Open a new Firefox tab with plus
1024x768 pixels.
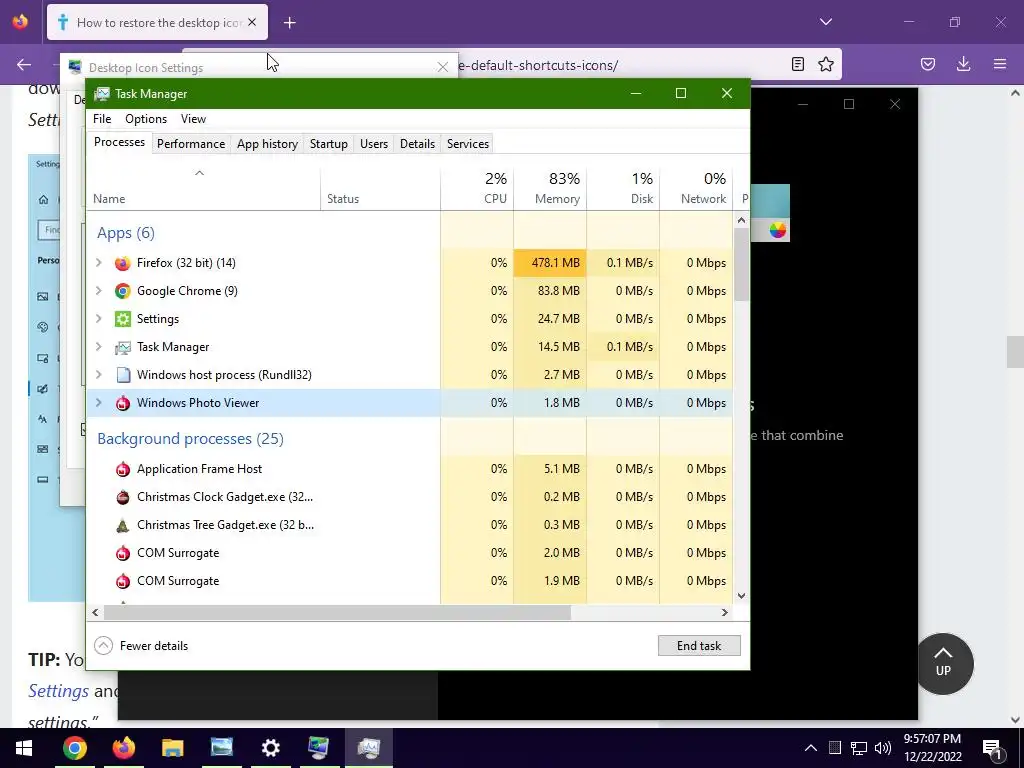coord(290,23)
